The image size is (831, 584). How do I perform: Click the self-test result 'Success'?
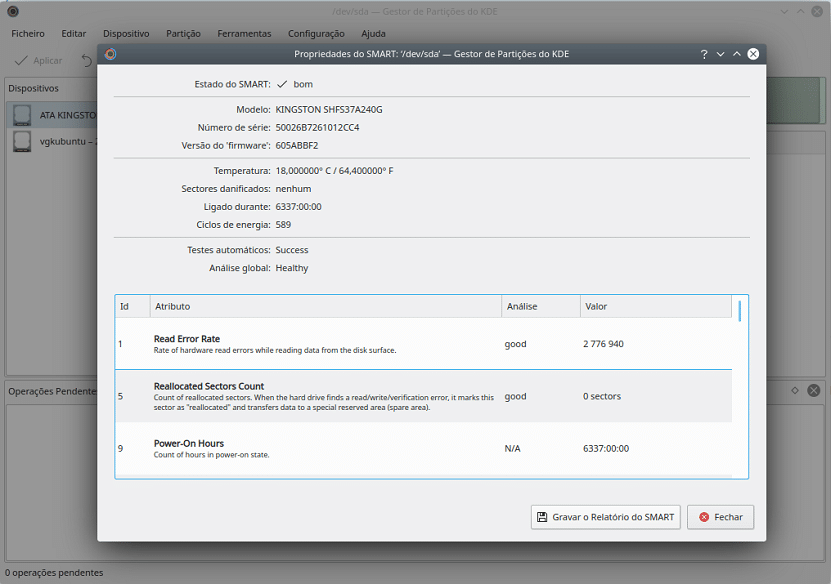[291, 250]
